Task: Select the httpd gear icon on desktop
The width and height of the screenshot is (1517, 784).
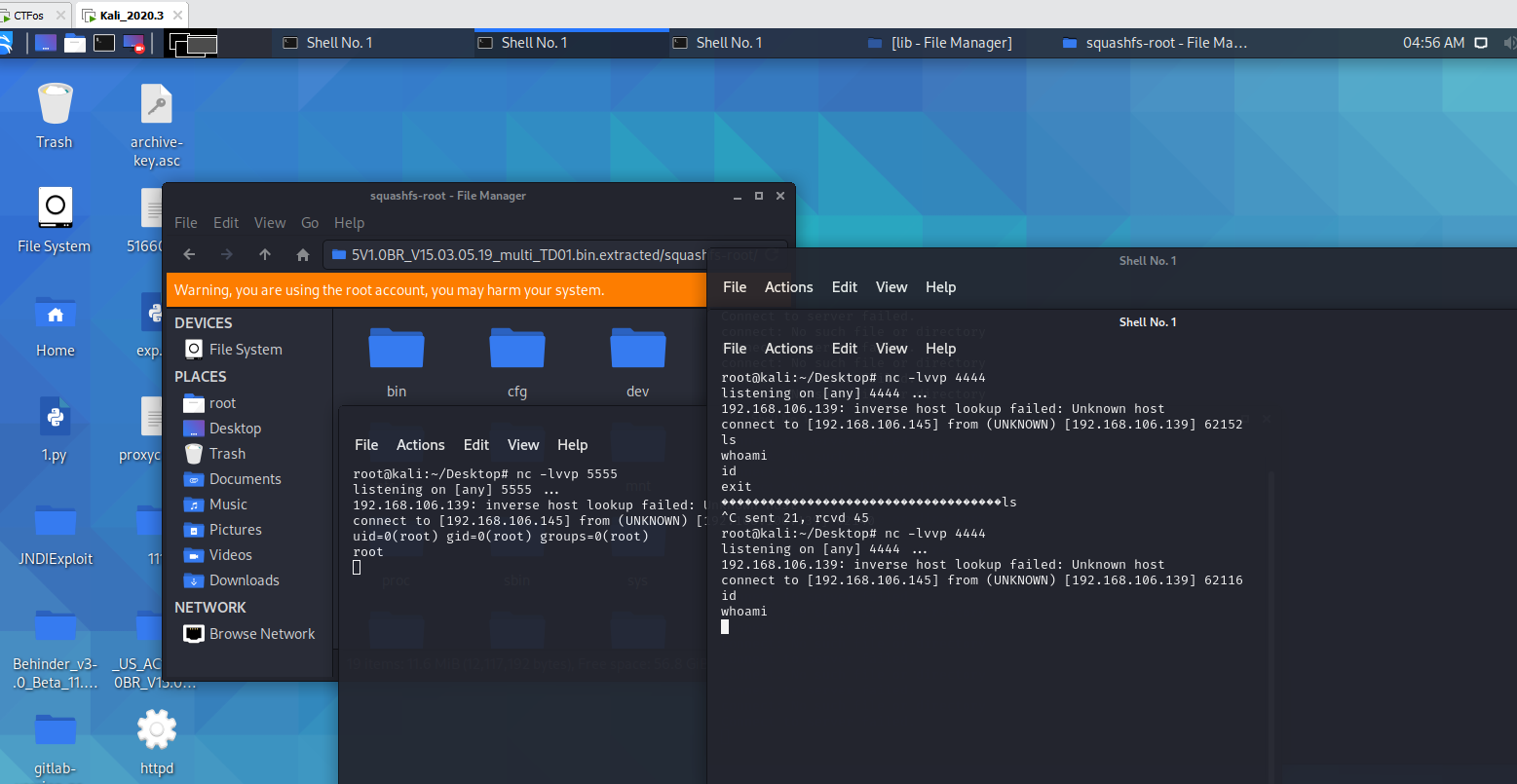Action: pyautogui.click(x=157, y=742)
